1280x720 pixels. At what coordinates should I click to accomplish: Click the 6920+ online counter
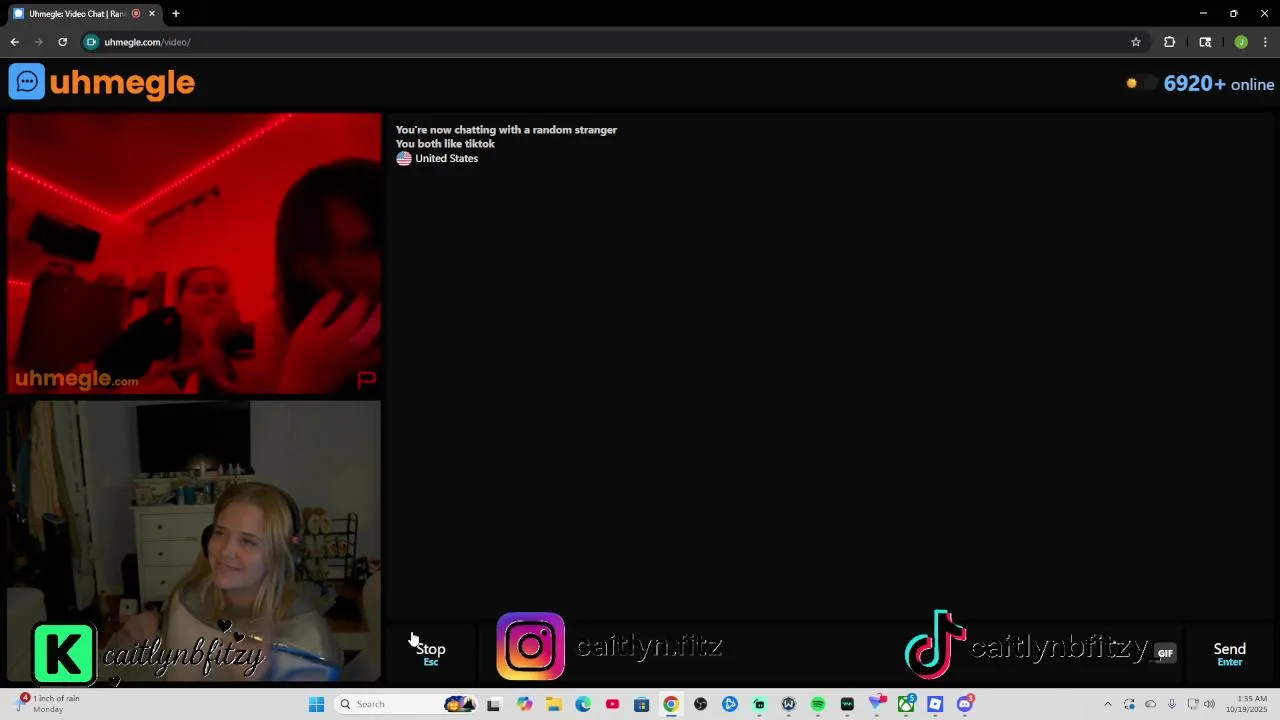tap(1218, 84)
